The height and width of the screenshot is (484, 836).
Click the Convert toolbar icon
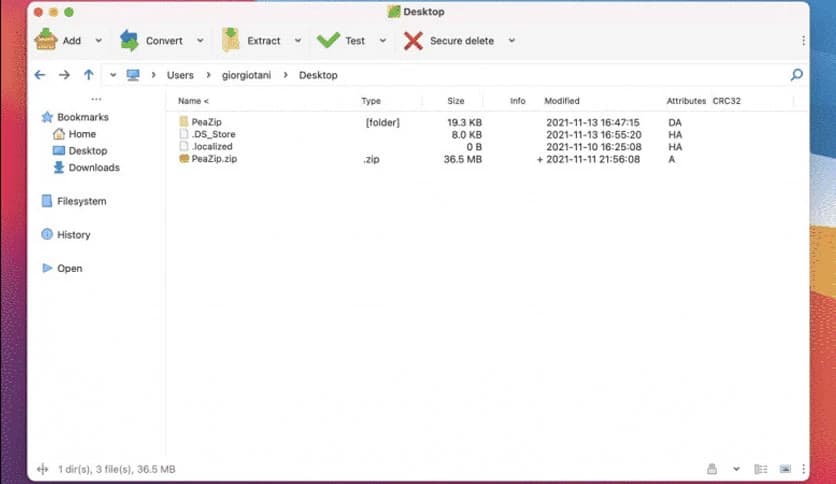129,41
